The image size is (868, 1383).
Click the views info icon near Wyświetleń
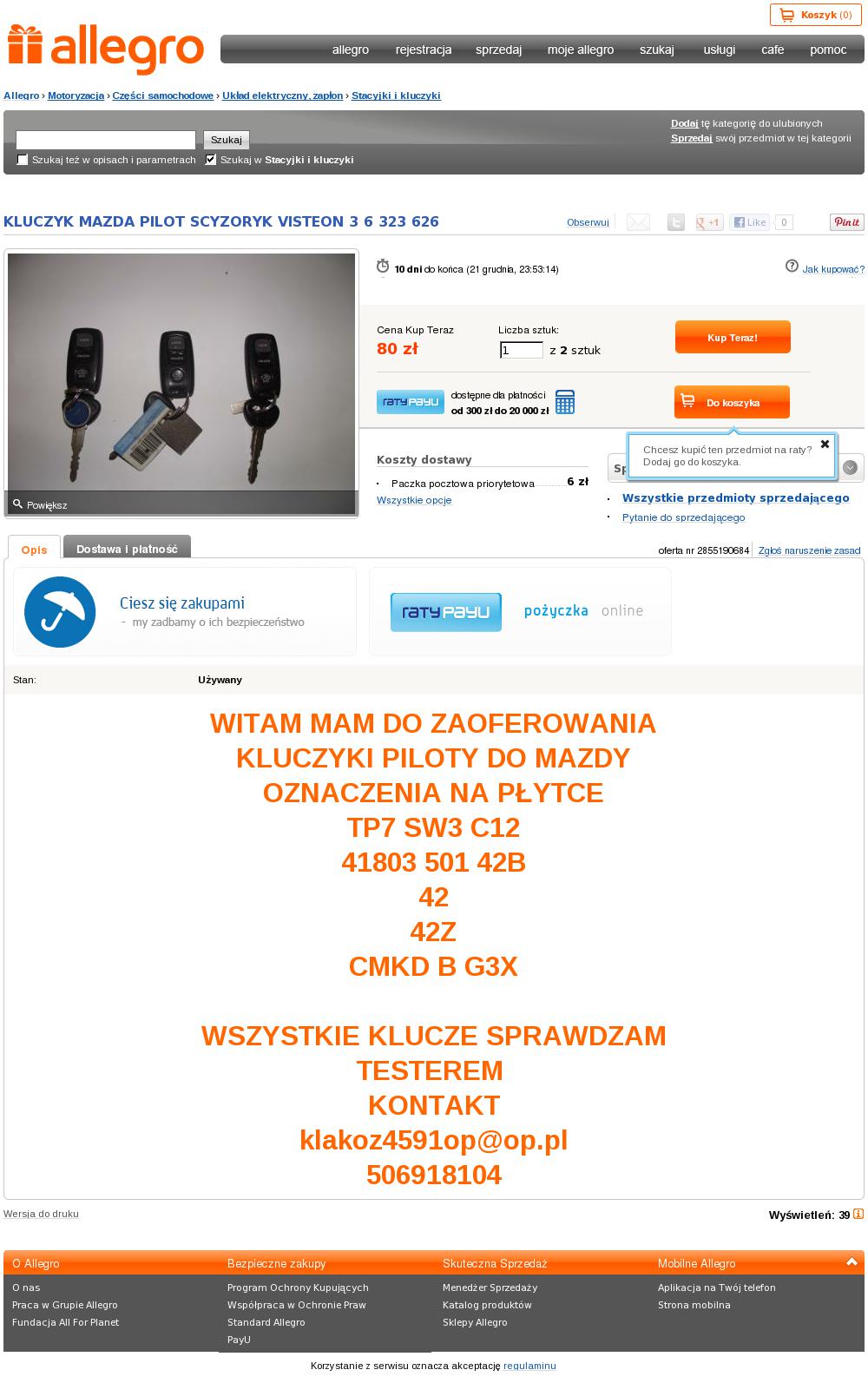[858, 1215]
